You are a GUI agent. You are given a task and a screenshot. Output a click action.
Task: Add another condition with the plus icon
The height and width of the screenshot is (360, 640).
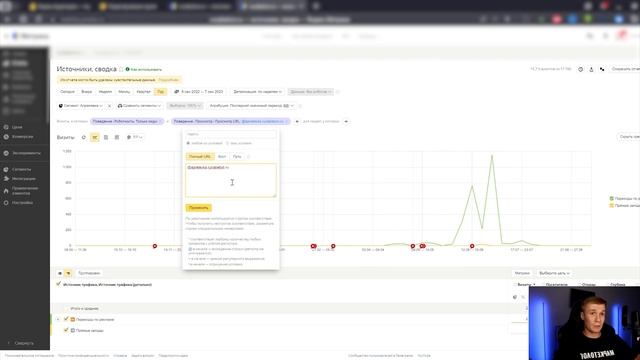297,122
